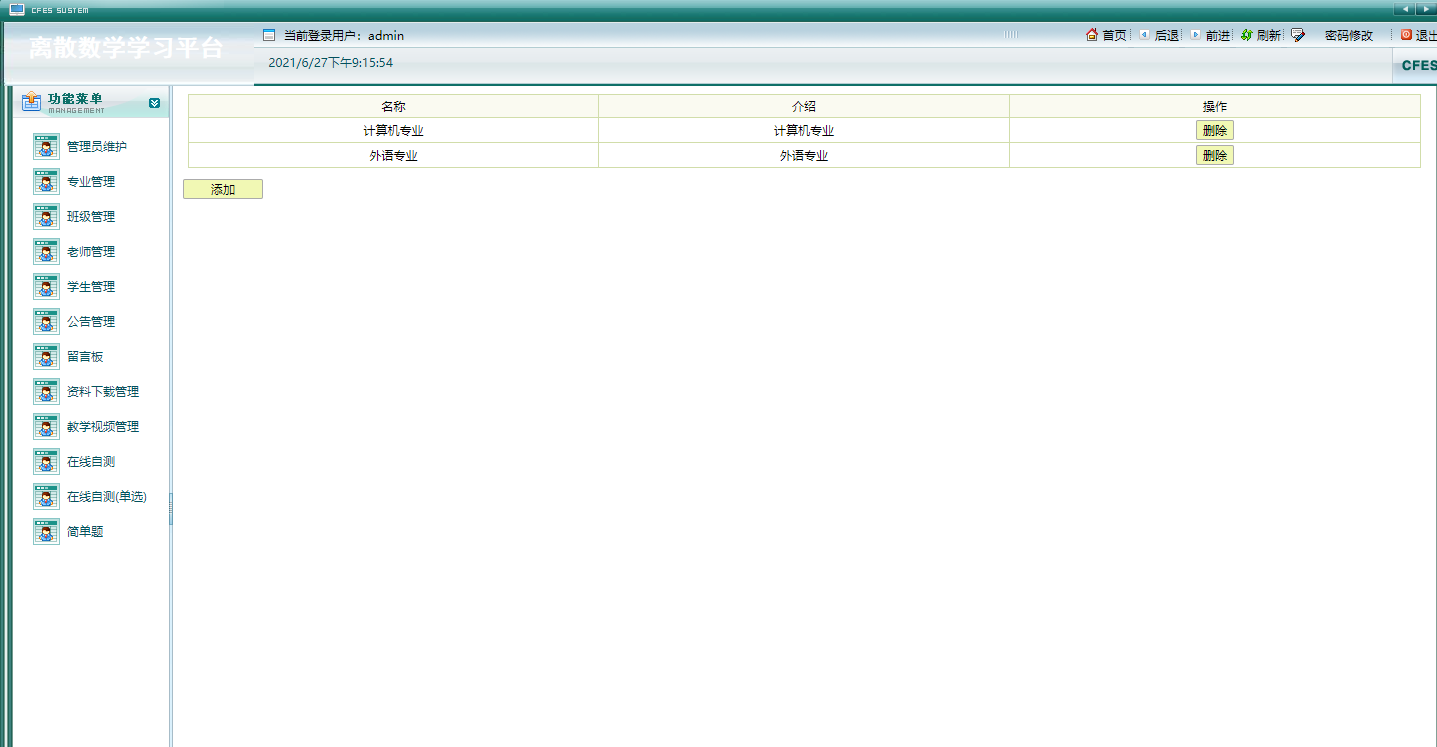Click the right arrow button in the title bar
Image resolution: width=1437 pixels, height=747 pixels.
tap(1426, 9)
